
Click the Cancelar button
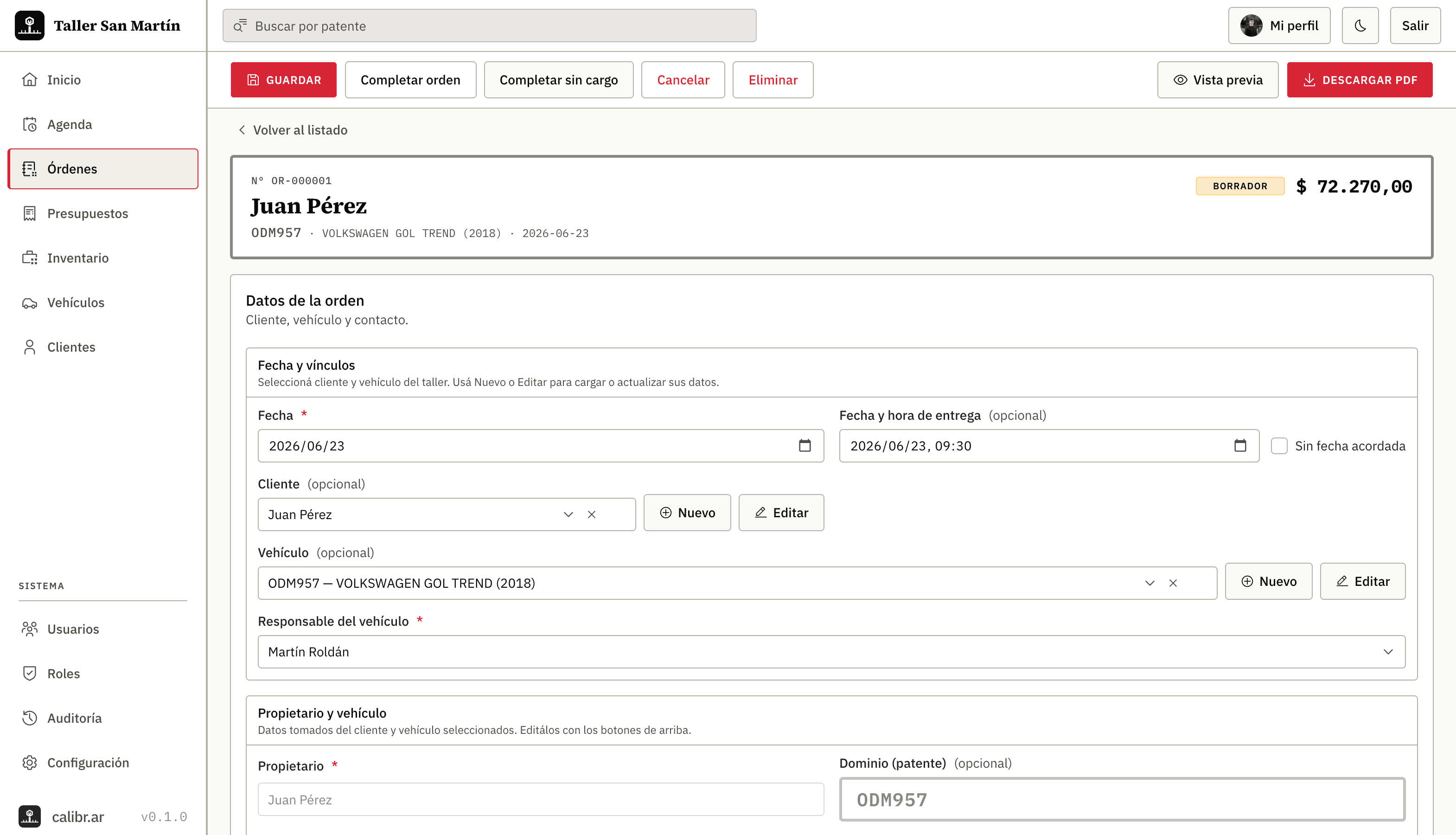(x=683, y=80)
